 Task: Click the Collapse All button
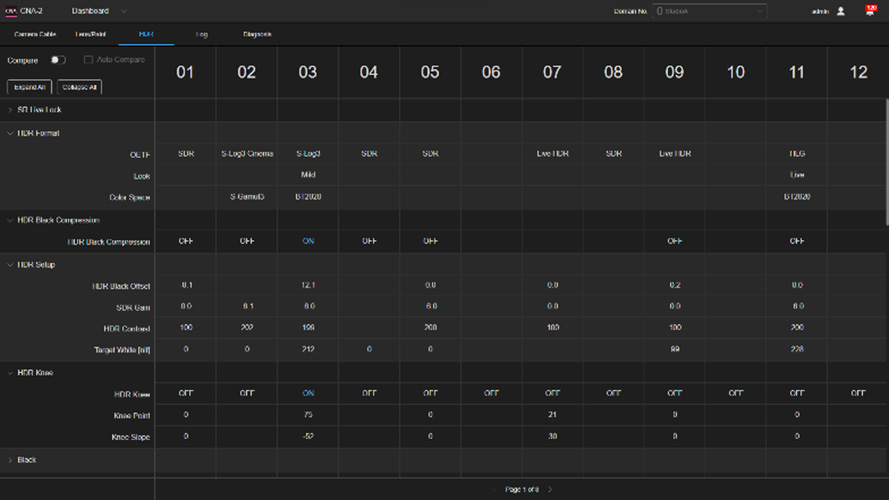click(79, 87)
